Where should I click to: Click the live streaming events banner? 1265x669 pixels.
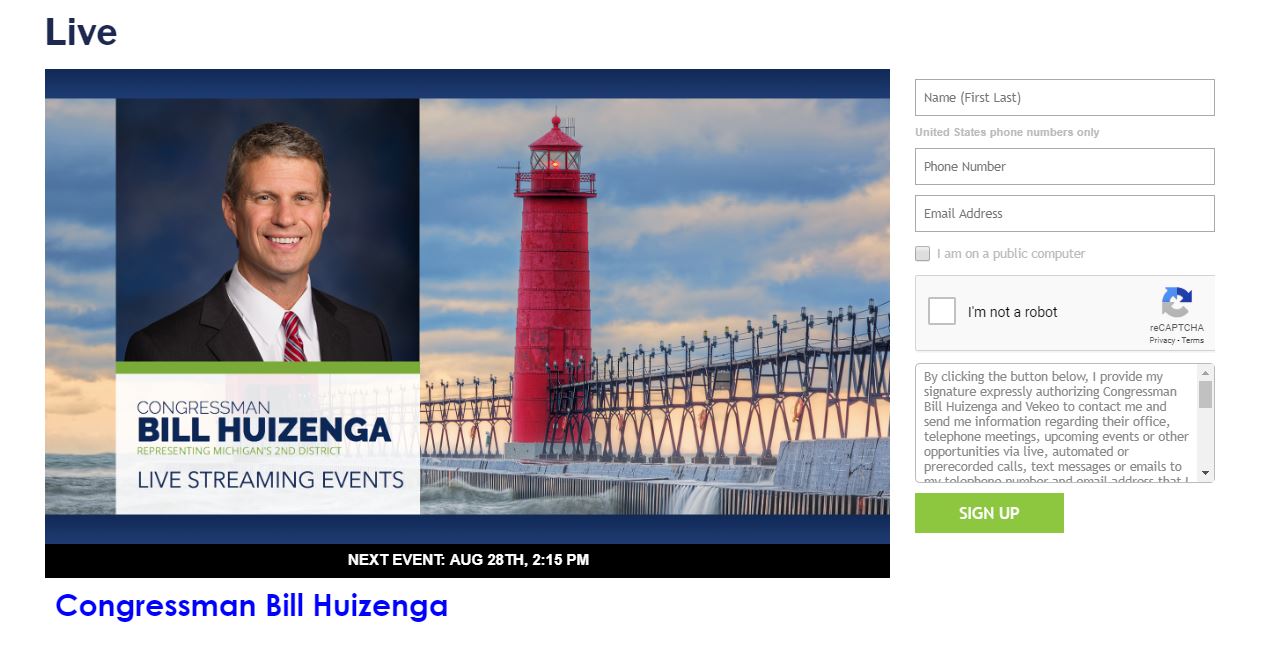pyautogui.click(x=467, y=306)
